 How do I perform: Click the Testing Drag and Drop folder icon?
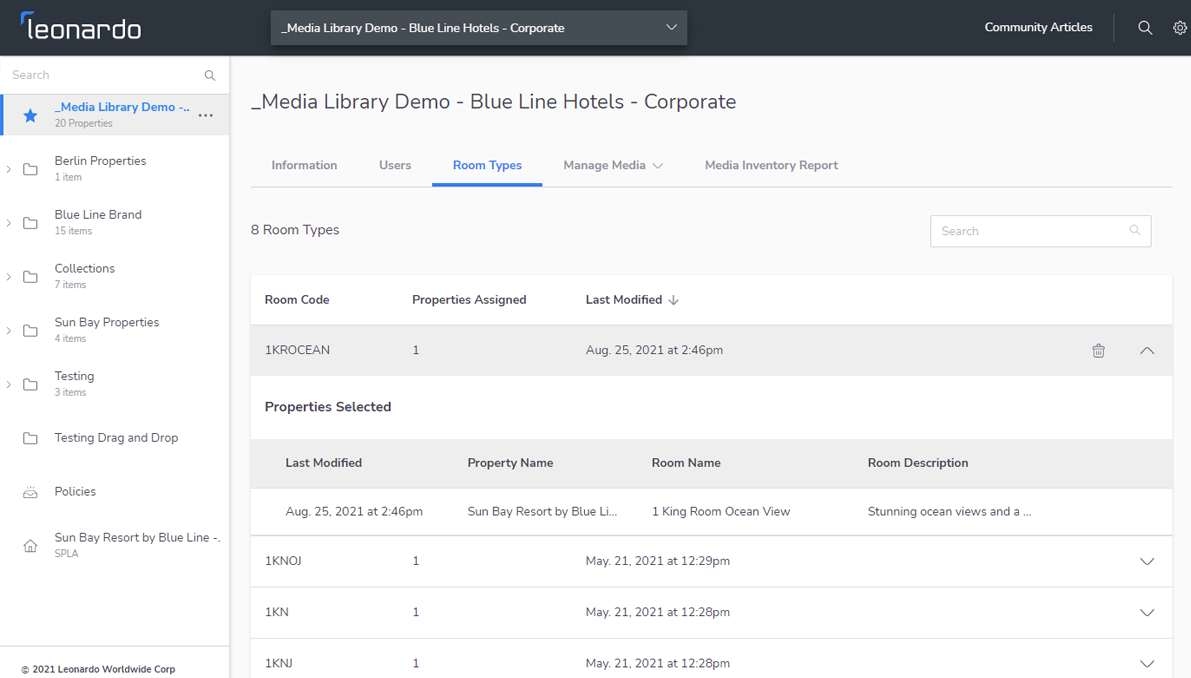30,438
